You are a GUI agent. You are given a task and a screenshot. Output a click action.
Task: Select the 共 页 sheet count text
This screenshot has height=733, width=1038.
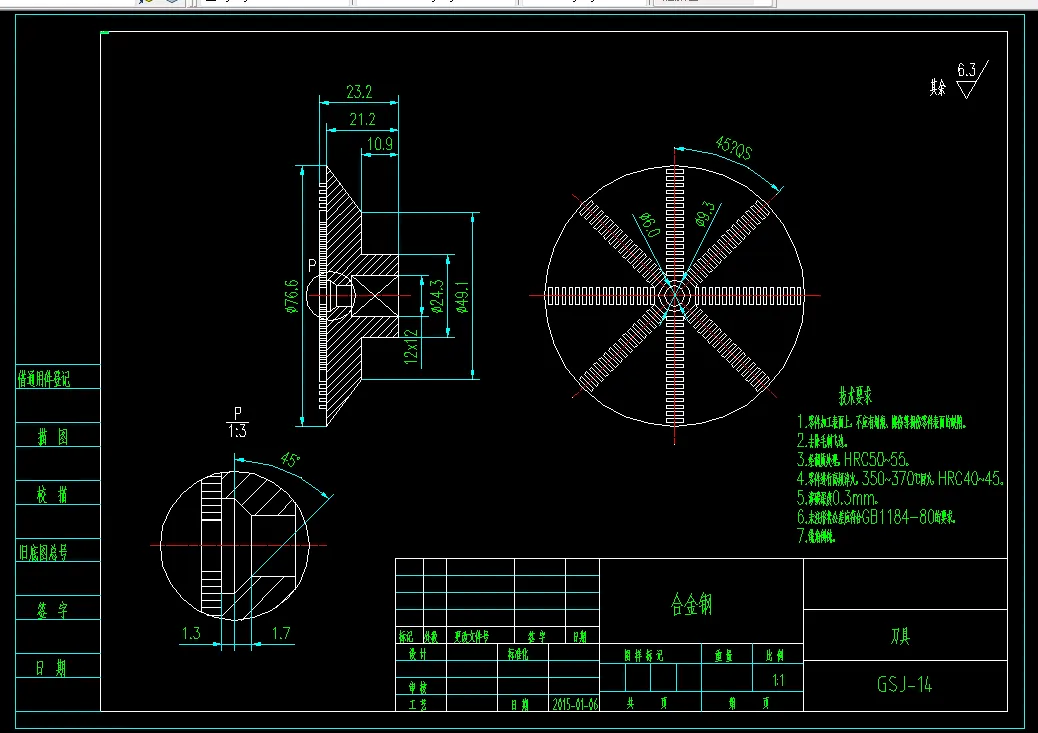click(x=647, y=703)
